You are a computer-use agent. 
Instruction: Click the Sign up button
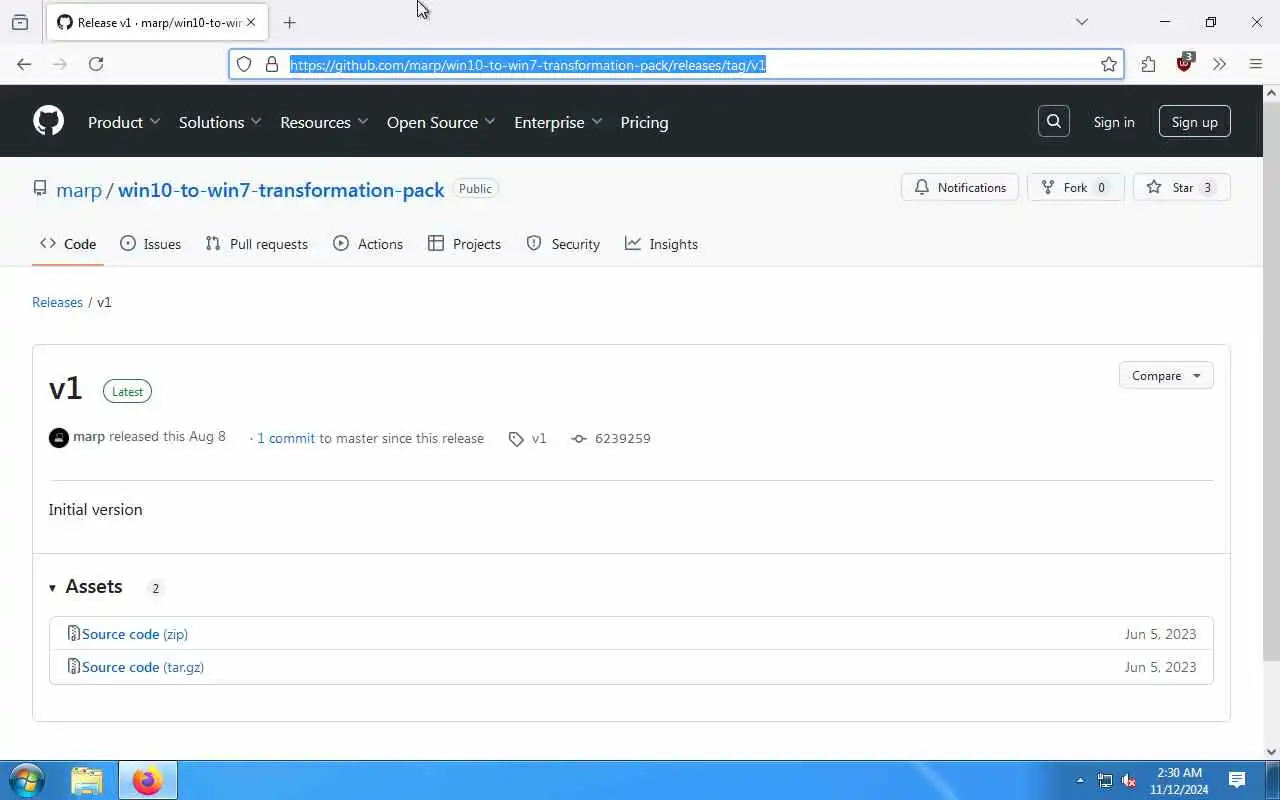(1194, 122)
